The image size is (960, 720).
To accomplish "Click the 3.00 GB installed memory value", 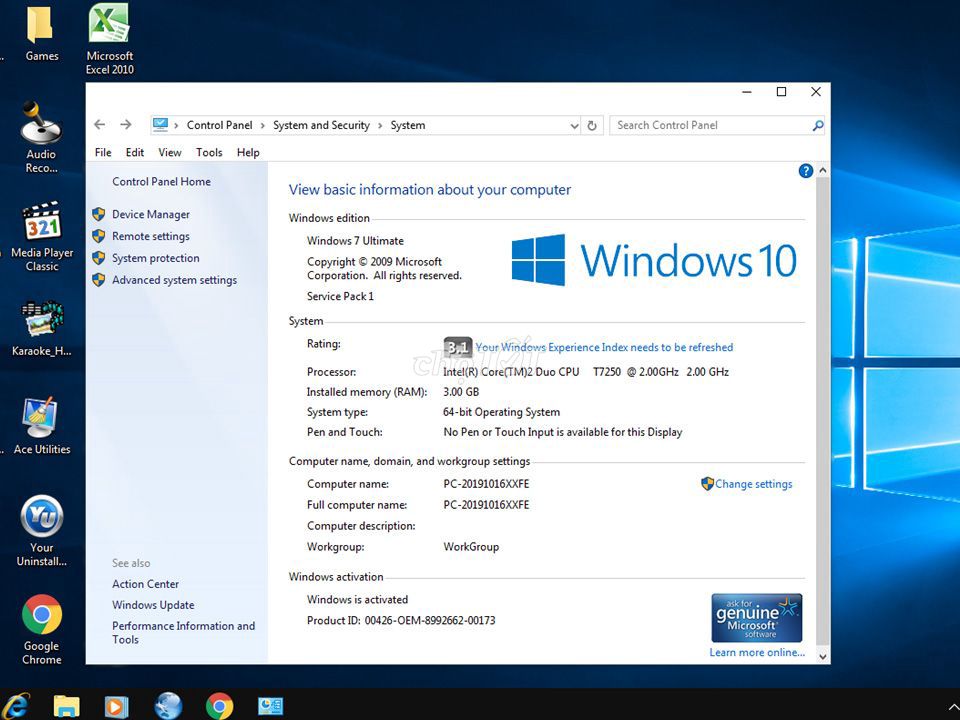I will 461,392.
